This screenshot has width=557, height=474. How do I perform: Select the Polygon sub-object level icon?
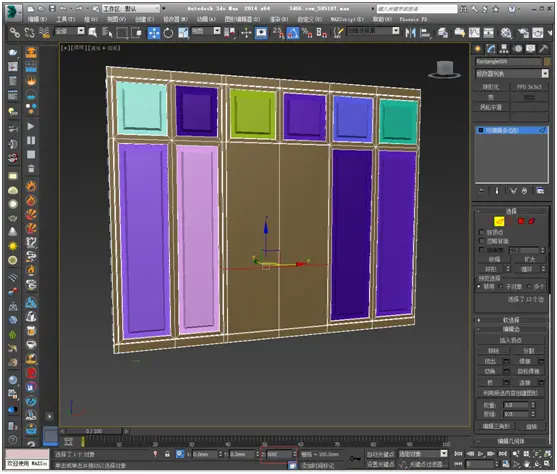521,221
